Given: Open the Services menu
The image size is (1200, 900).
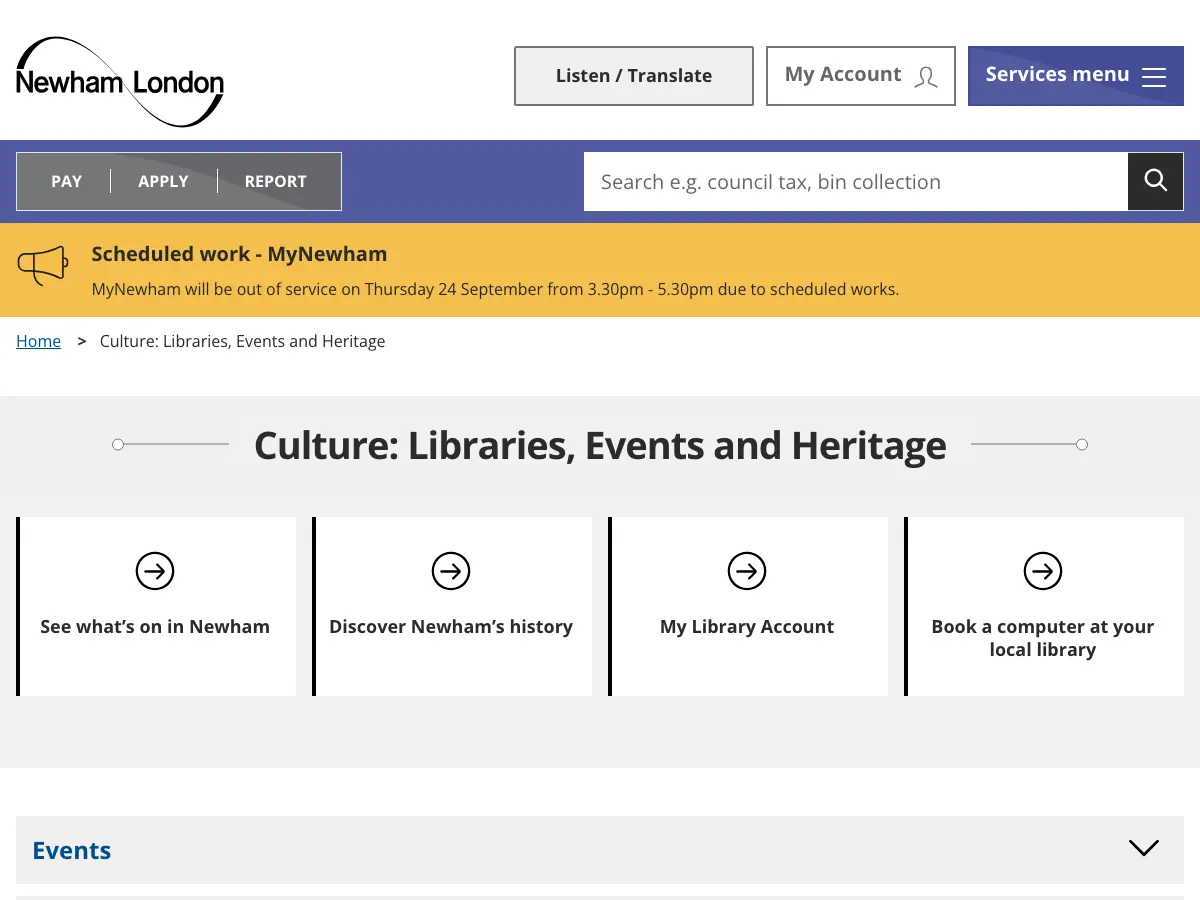Looking at the screenshot, I should coord(1076,76).
